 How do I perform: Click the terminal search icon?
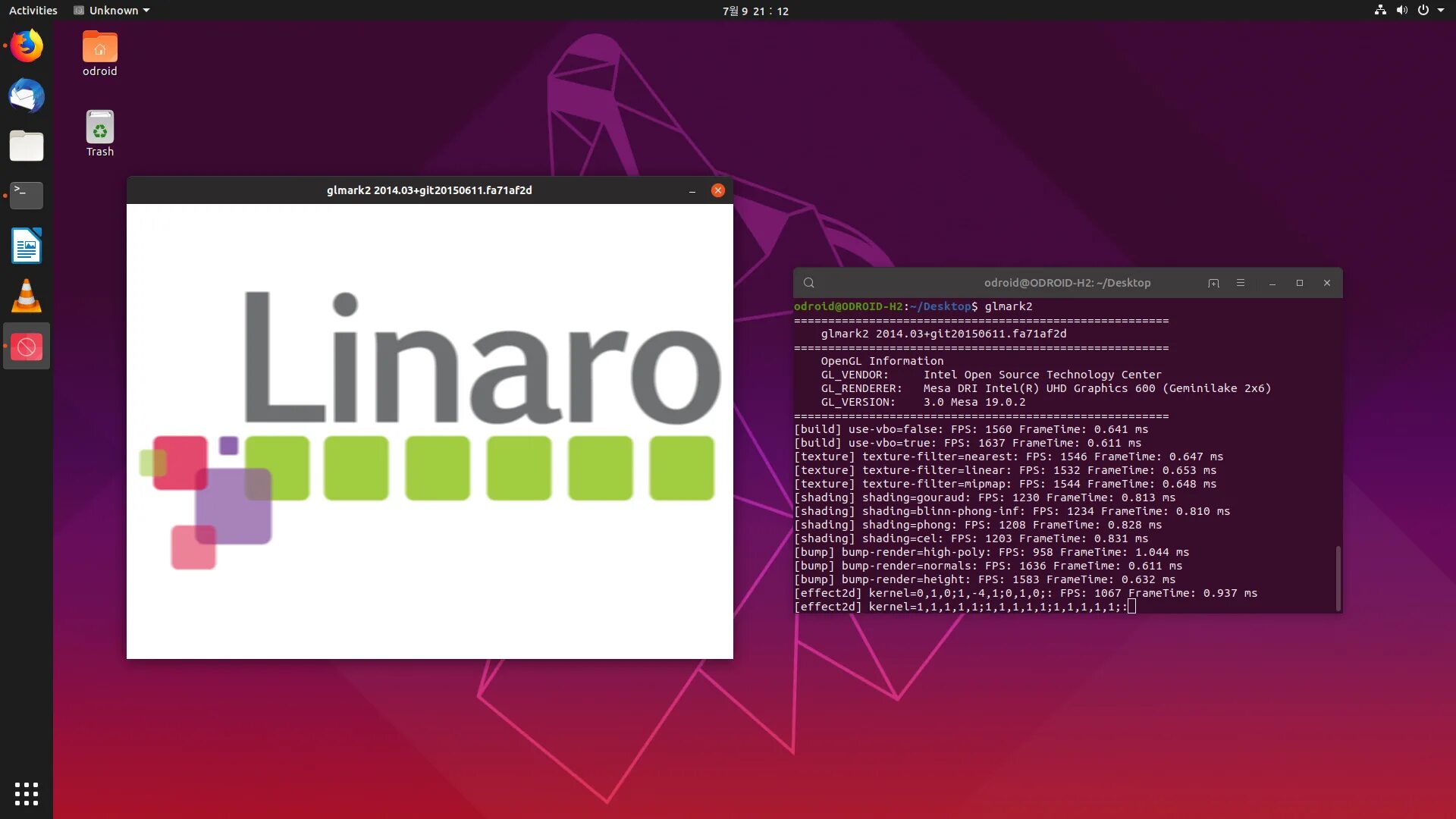[809, 283]
